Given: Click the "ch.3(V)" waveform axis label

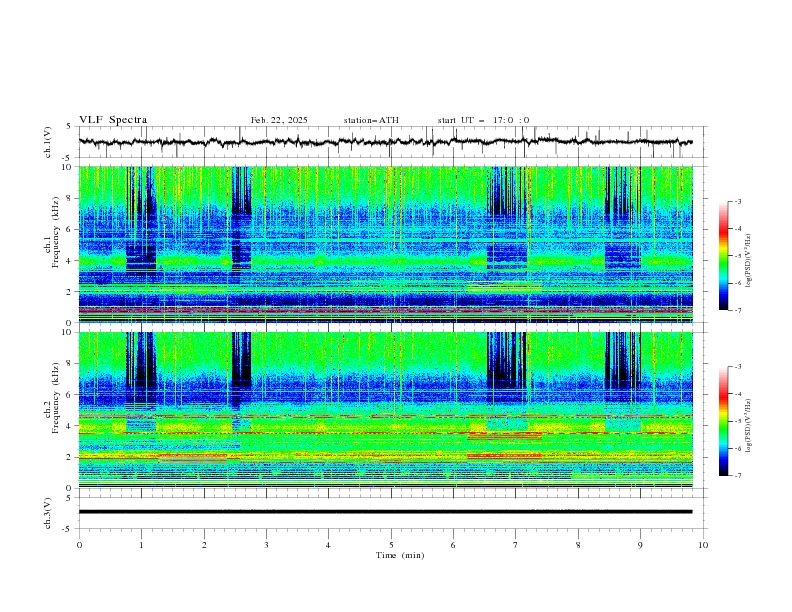Looking at the screenshot, I should click(x=48, y=513).
